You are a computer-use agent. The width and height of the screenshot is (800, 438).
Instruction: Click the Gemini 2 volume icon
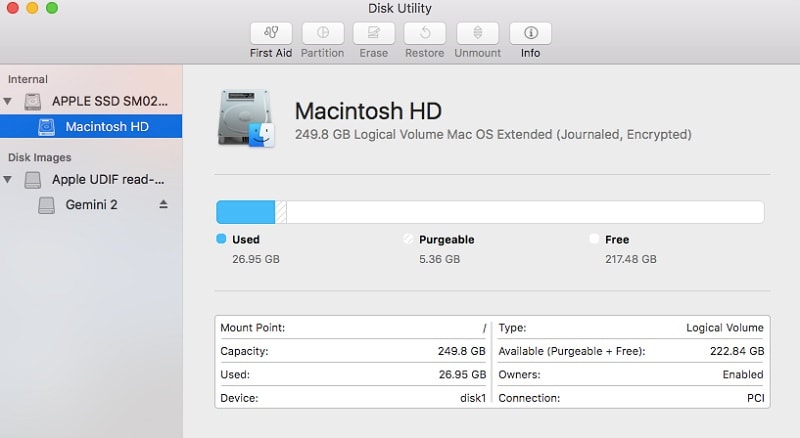(x=46, y=205)
